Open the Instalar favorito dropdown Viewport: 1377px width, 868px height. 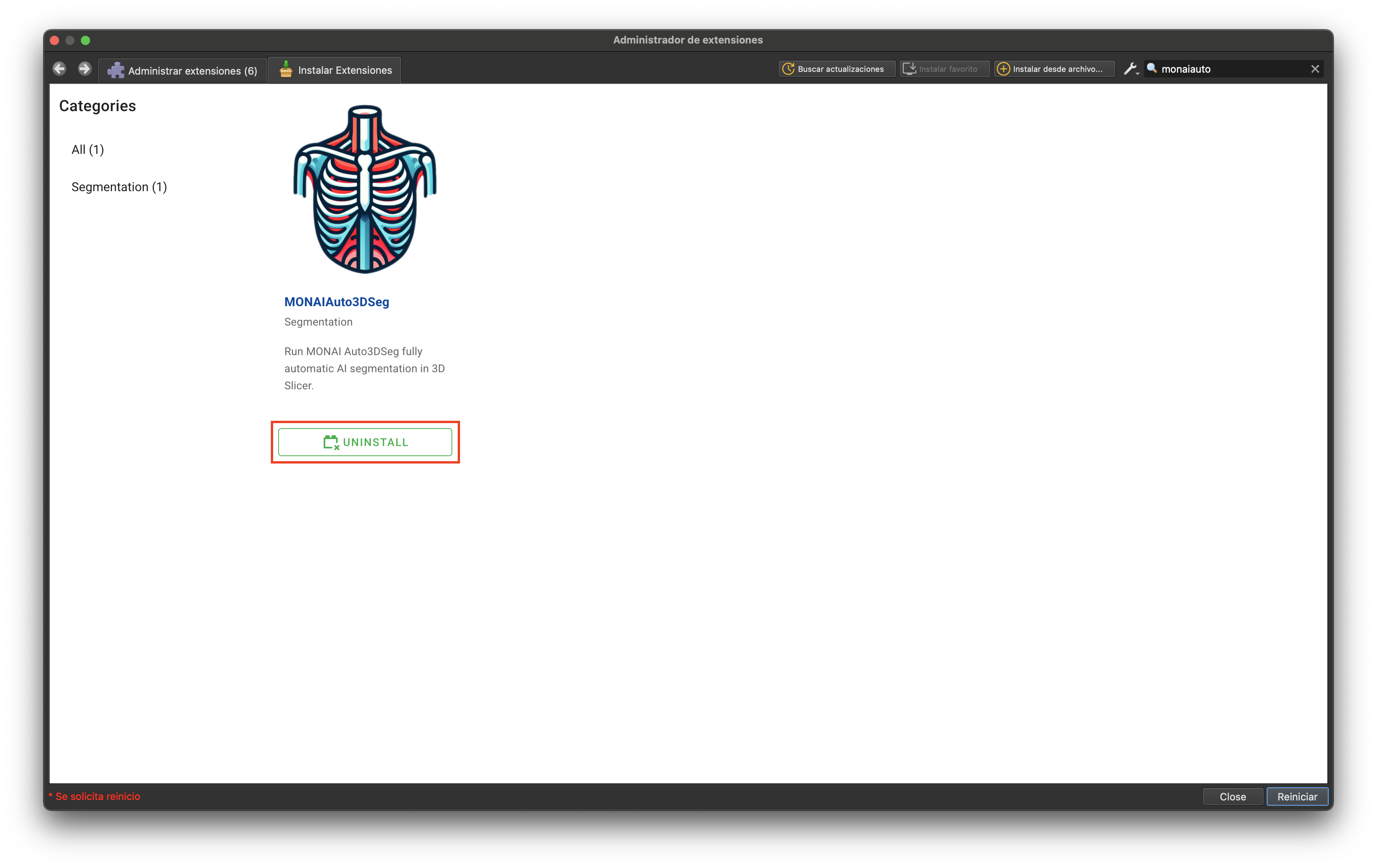tap(944, 68)
